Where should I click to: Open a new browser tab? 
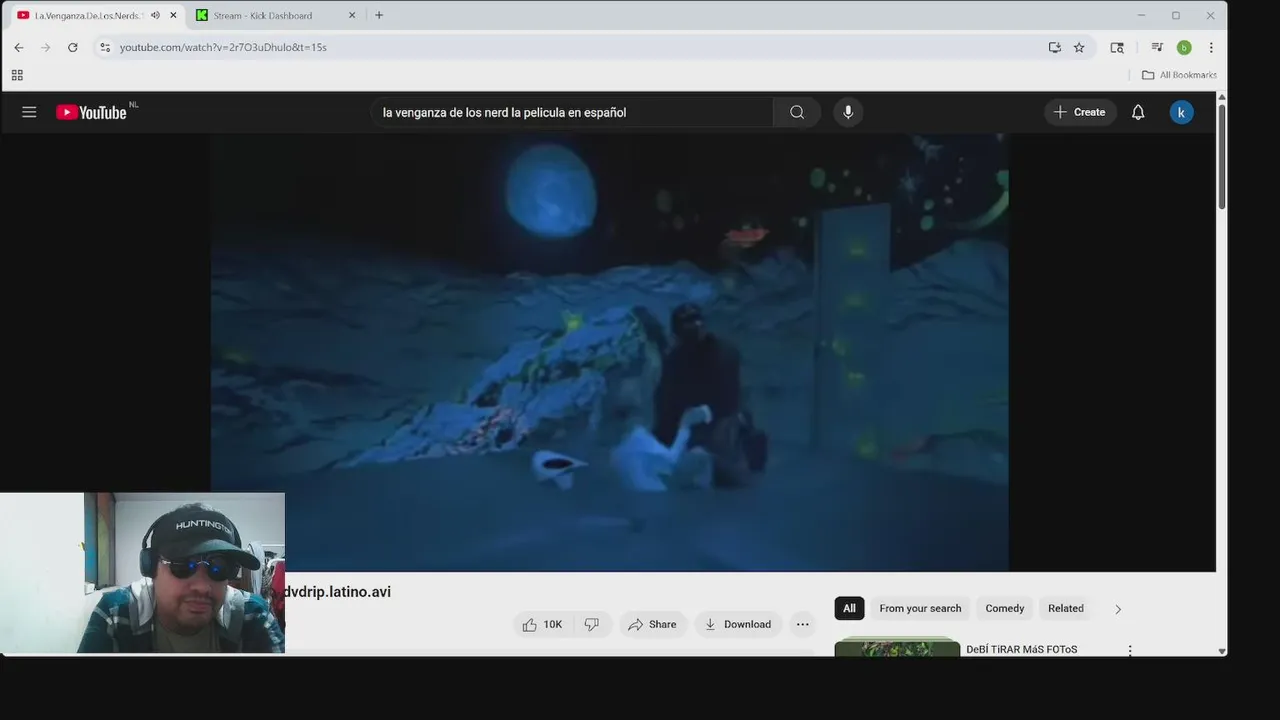coord(379,15)
